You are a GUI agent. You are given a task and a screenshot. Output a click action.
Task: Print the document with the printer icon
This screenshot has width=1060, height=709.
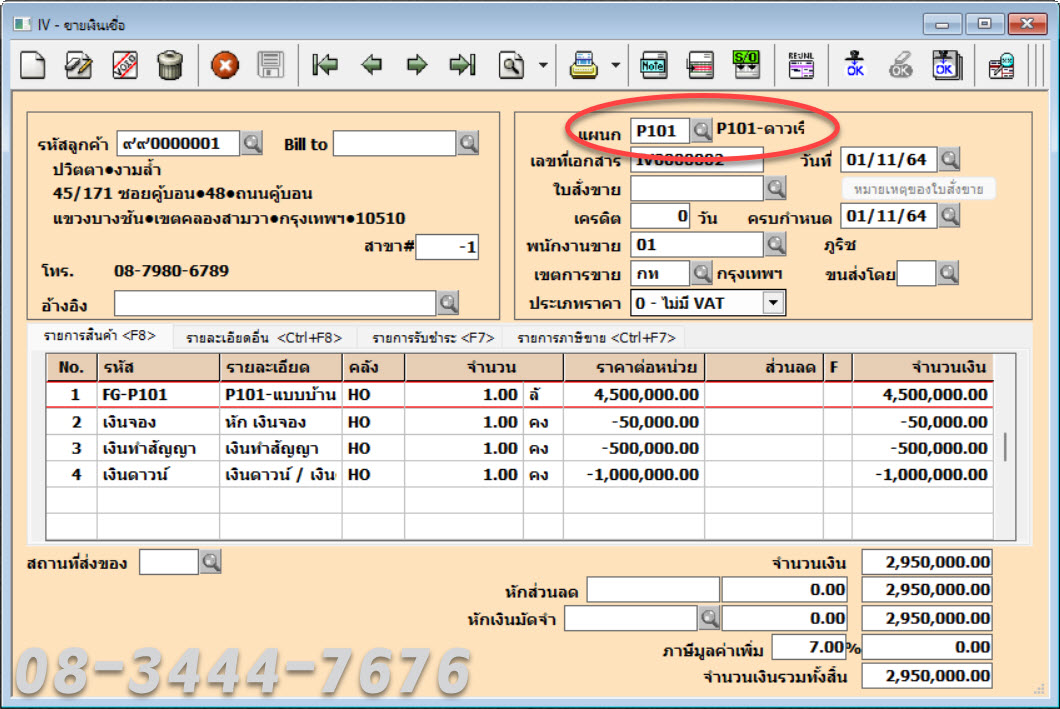click(x=583, y=66)
